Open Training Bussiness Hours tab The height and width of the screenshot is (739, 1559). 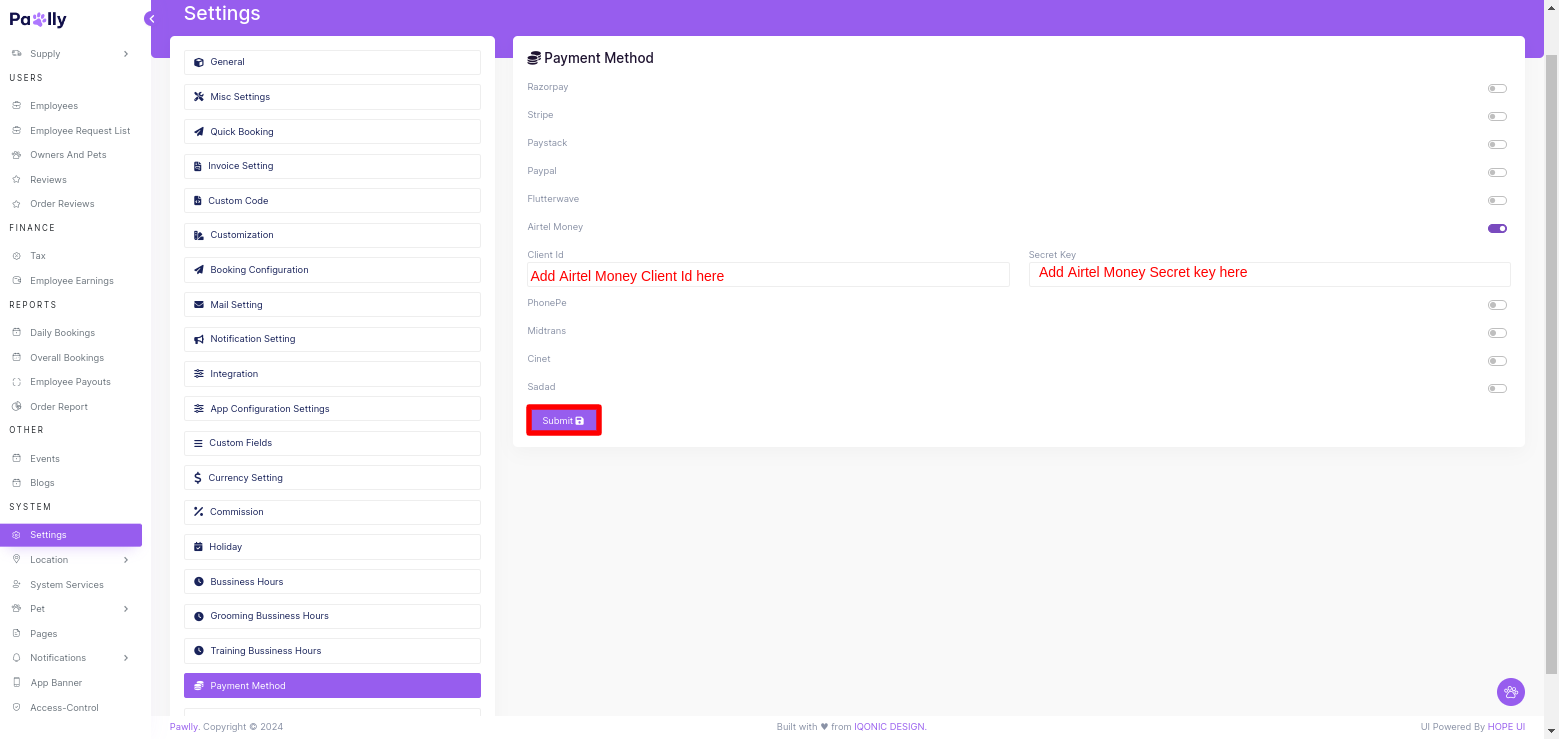click(x=332, y=651)
